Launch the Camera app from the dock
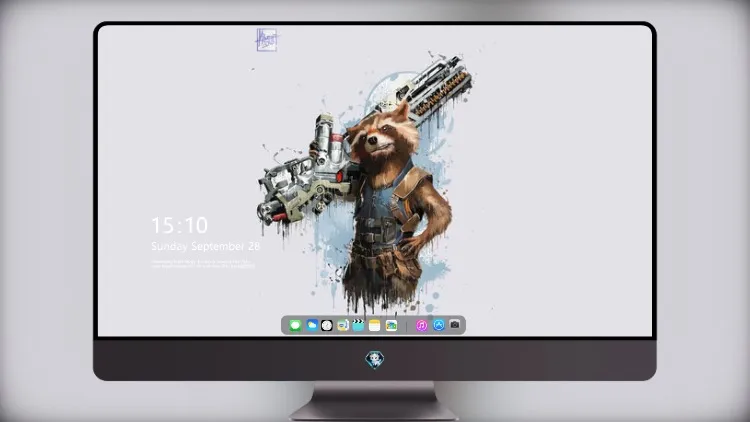 click(455, 325)
